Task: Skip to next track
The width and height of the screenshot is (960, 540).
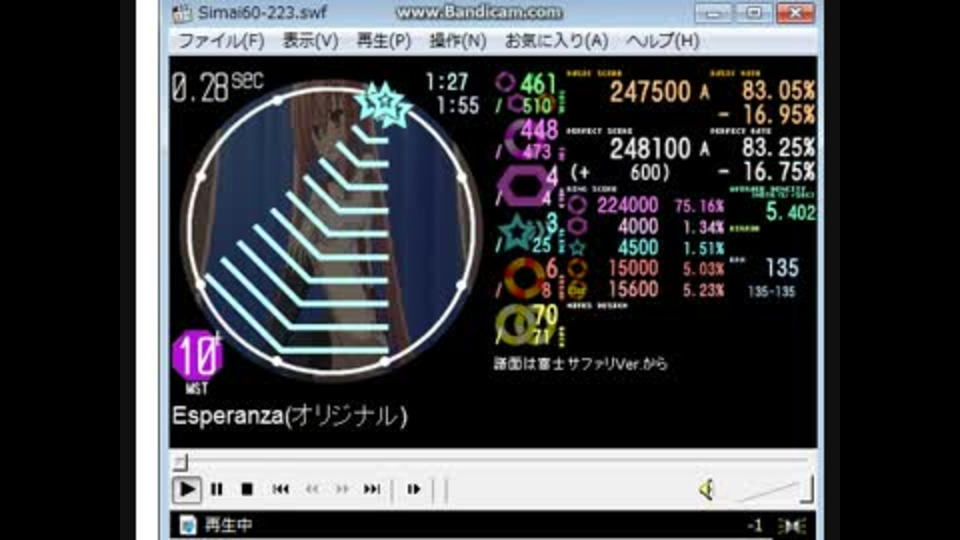Action: pyautogui.click(x=372, y=489)
